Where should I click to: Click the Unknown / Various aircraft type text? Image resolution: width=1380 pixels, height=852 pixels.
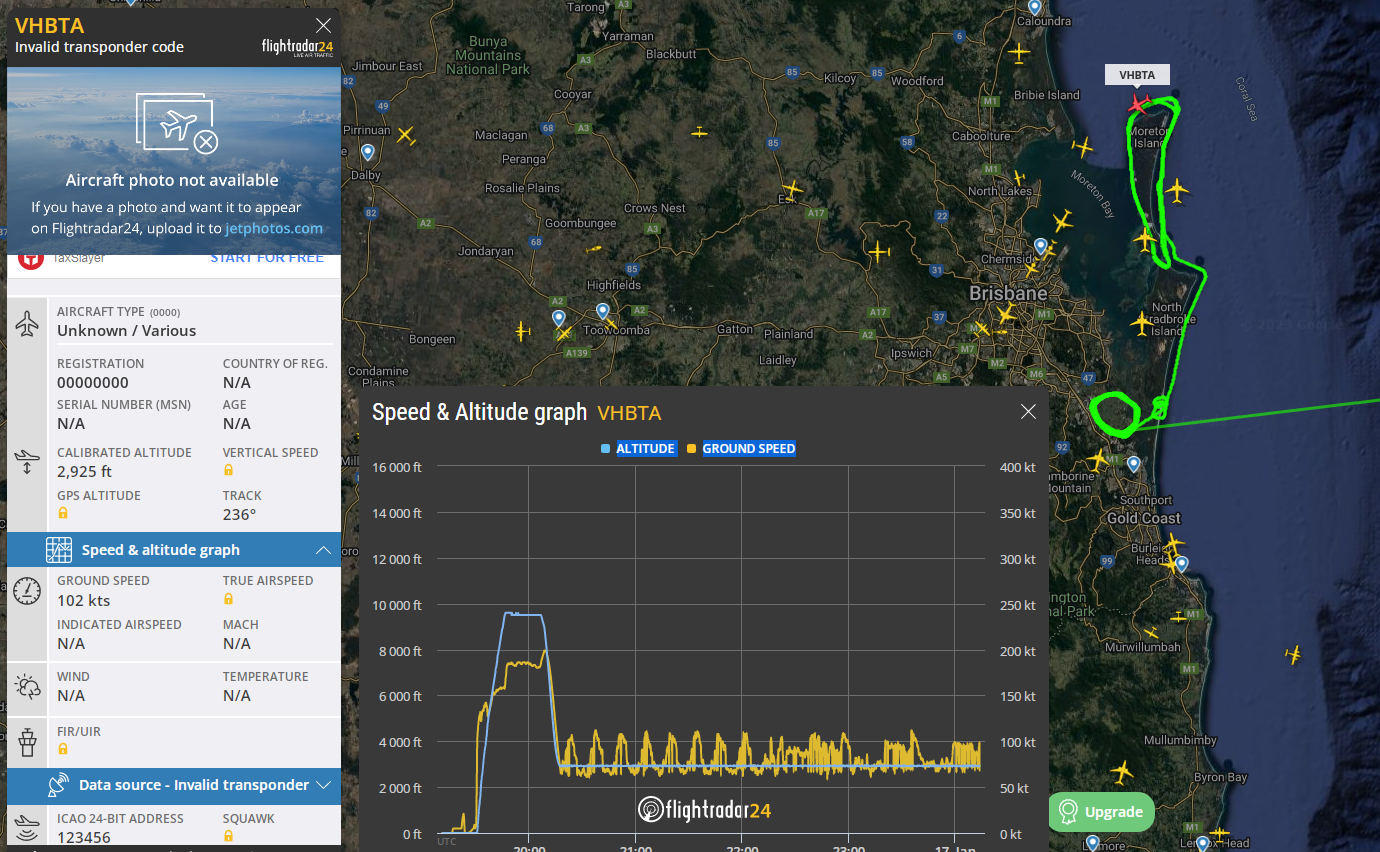click(x=127, y=331)
